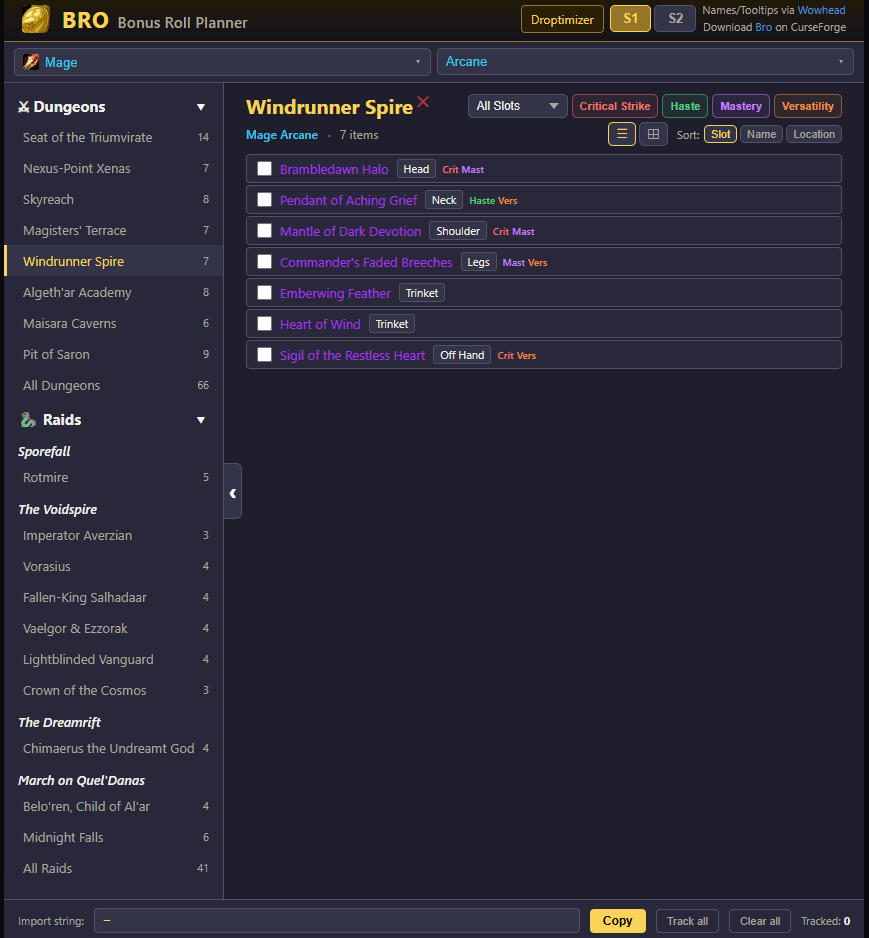
Task: Select Imperator Averzian raid boss
Action: [114, 535]
